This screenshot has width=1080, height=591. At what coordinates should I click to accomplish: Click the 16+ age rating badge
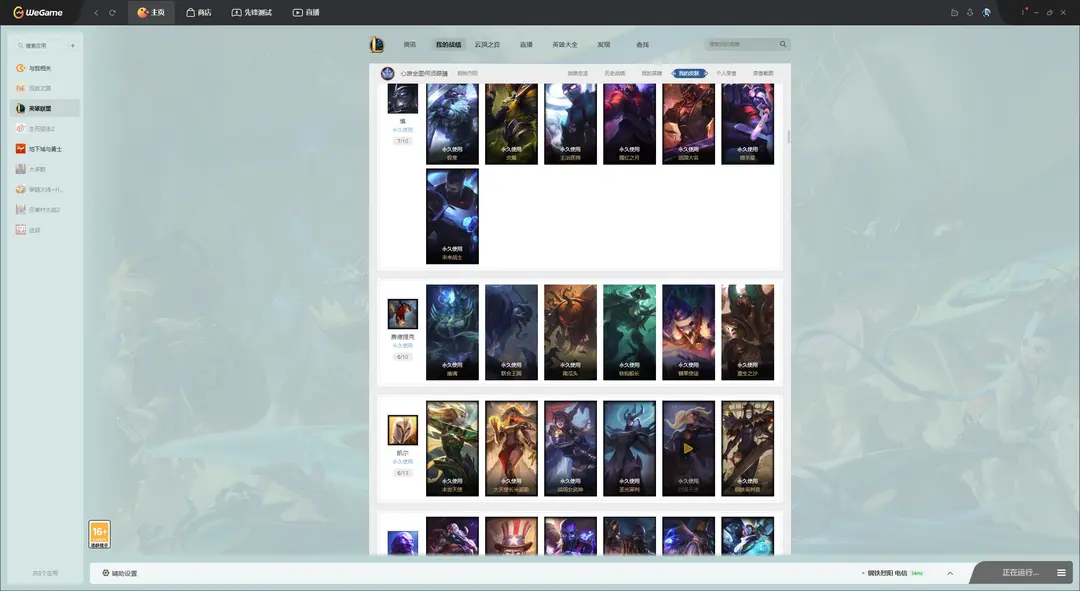(99, 535)
